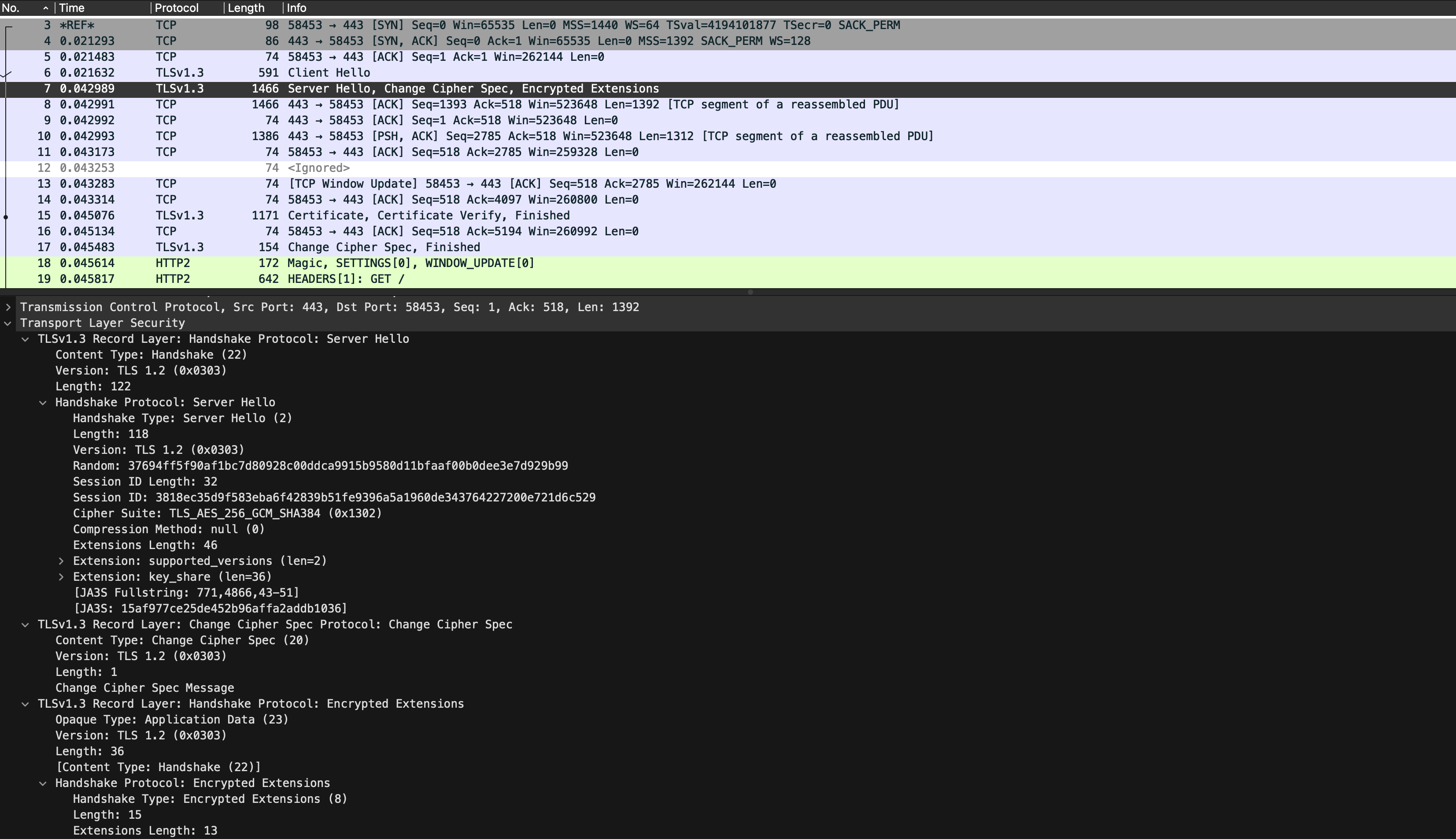Select packet 3 SYN row
Screen dimensions: 1456x839
728,26
